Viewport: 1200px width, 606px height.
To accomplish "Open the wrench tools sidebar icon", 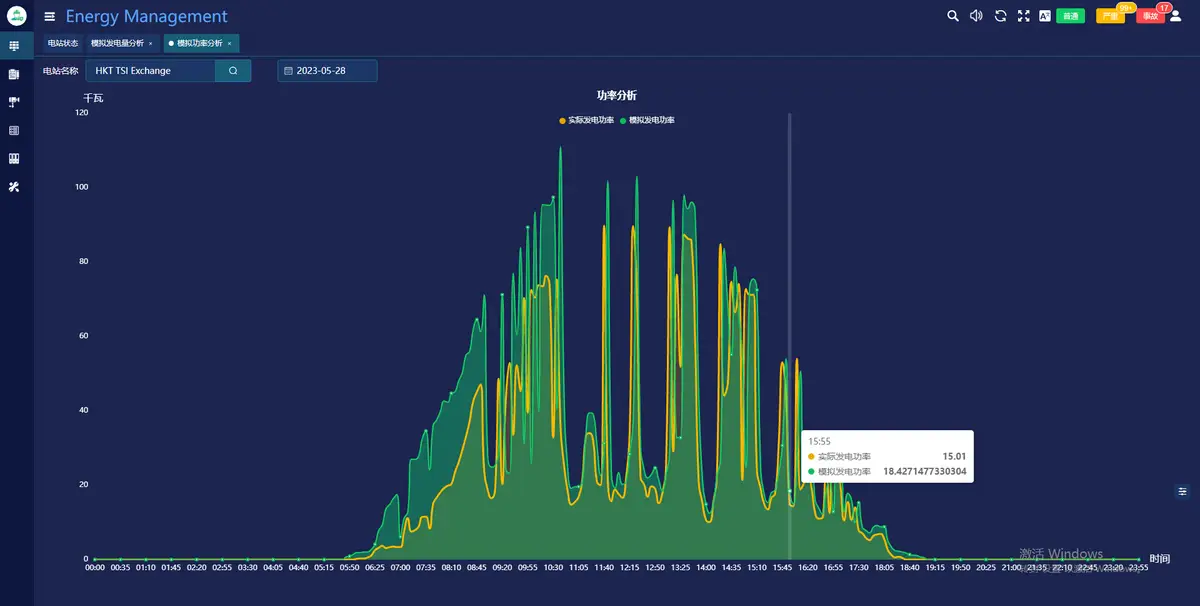I will click(x=14, y=187).
